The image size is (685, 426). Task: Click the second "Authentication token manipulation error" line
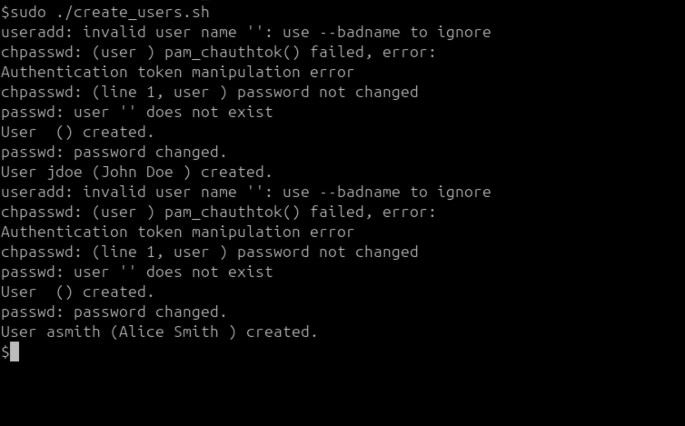point(177,232)
